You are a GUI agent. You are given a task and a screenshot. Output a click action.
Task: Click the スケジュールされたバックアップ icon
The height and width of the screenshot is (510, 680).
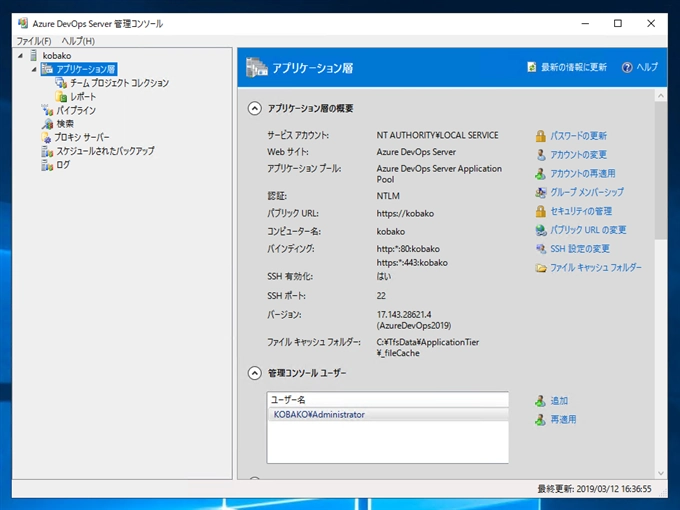click(47, 151)
